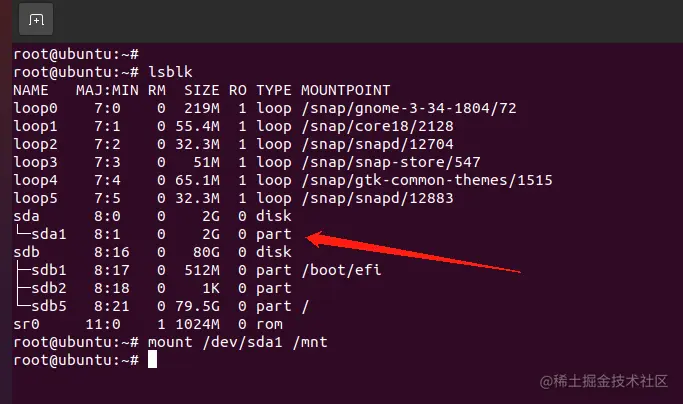The width and height of the screenshot is (683, 404).
Task: Select the sdb1 partition entry
Action: click(x=48, y=270)
